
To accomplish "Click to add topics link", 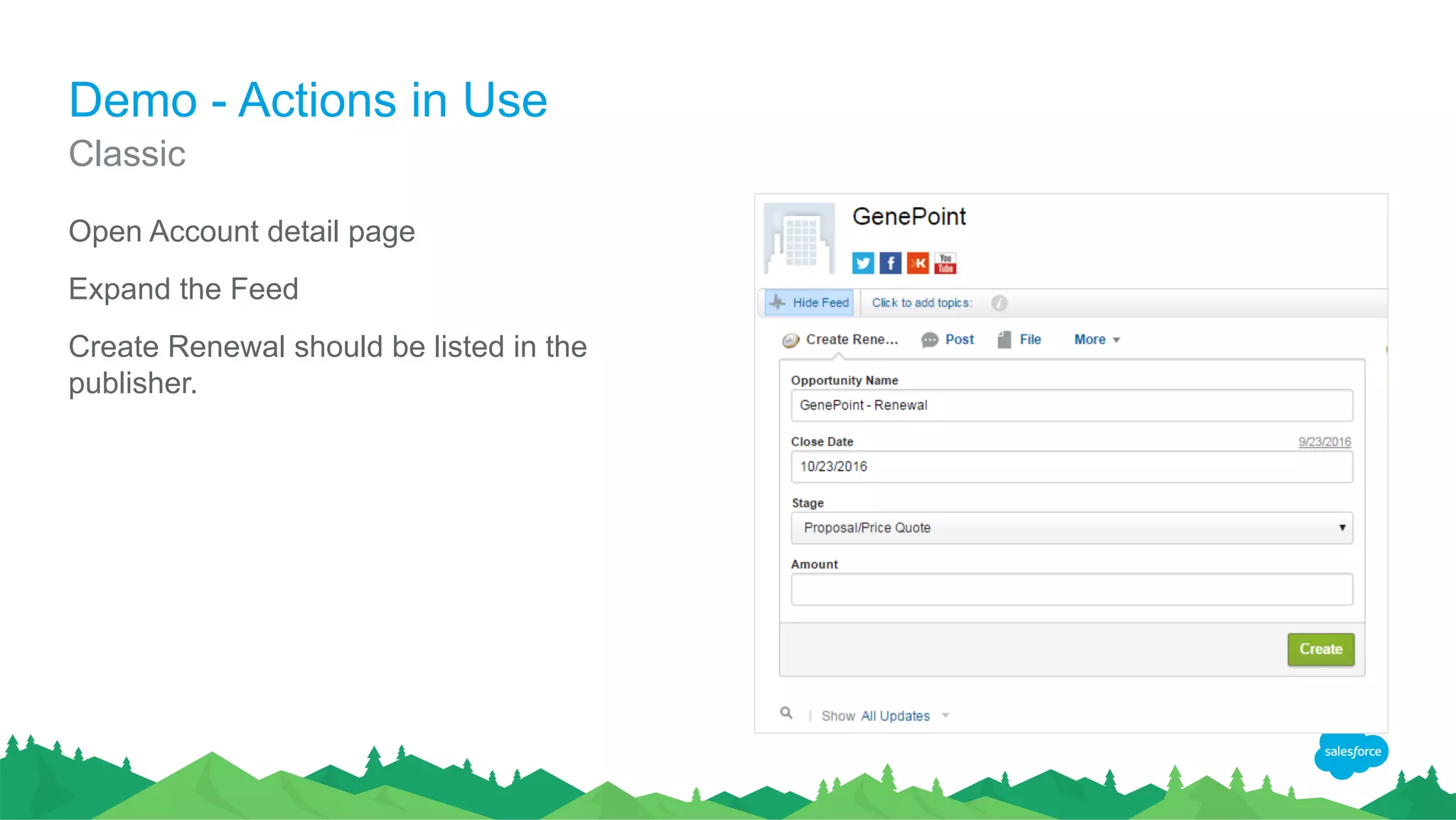I will [922, 303].
